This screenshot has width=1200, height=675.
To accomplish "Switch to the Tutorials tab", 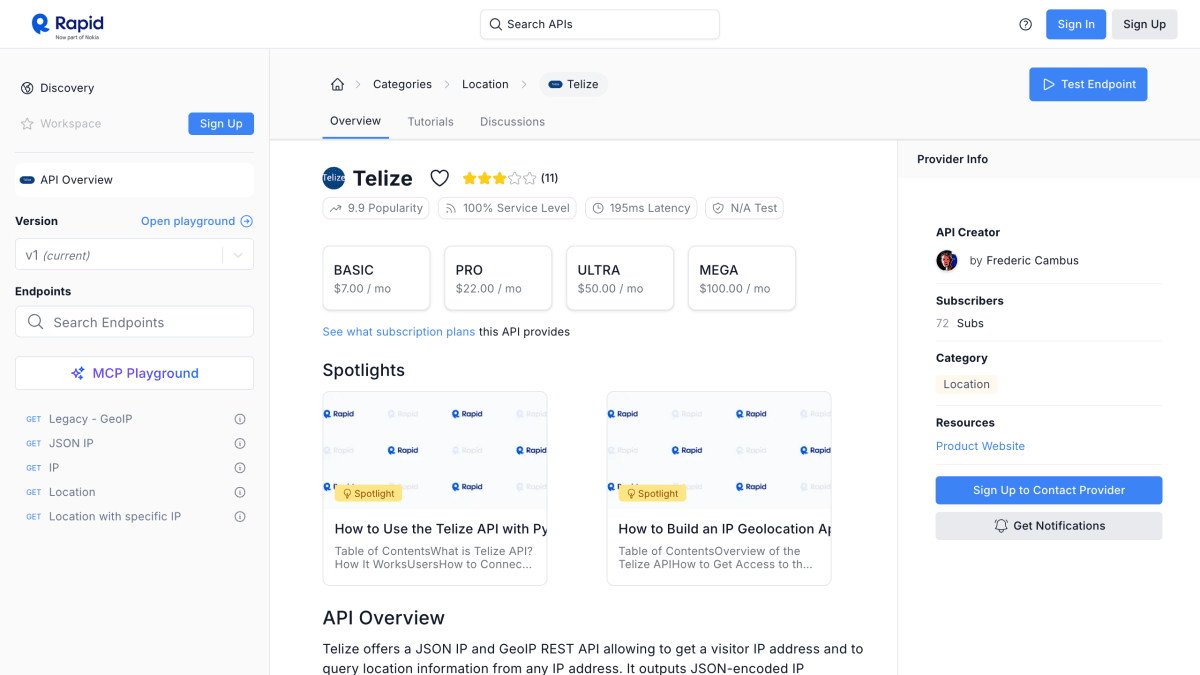I will click(430, 122).
